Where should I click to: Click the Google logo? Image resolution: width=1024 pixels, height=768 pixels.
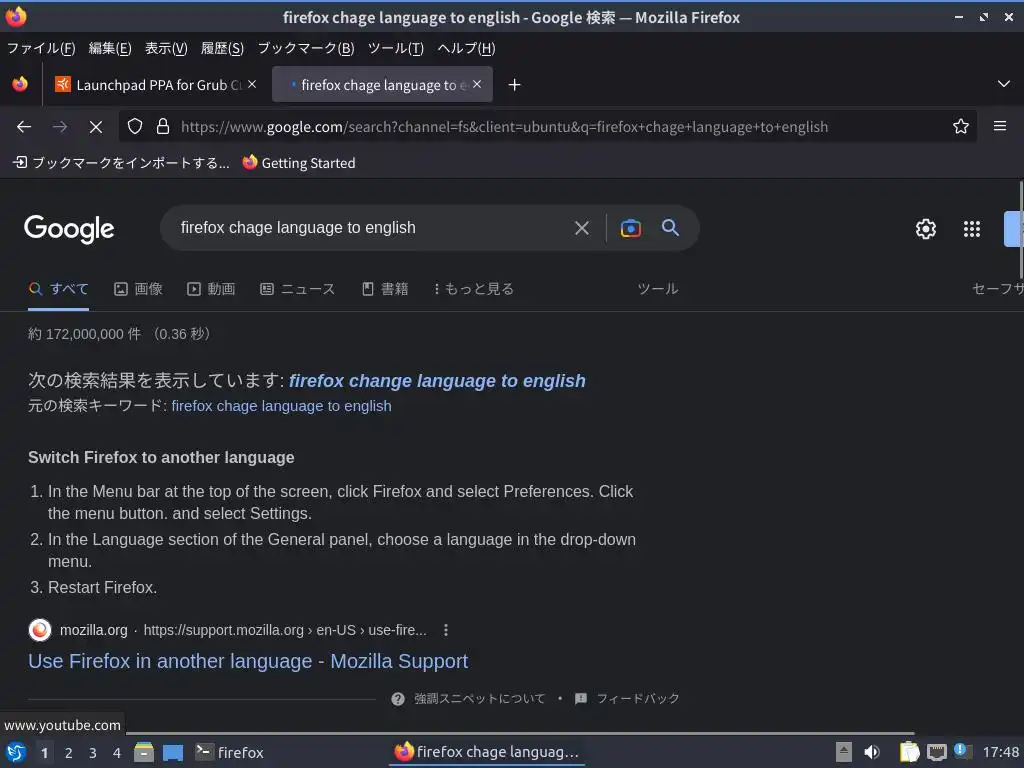69,229
